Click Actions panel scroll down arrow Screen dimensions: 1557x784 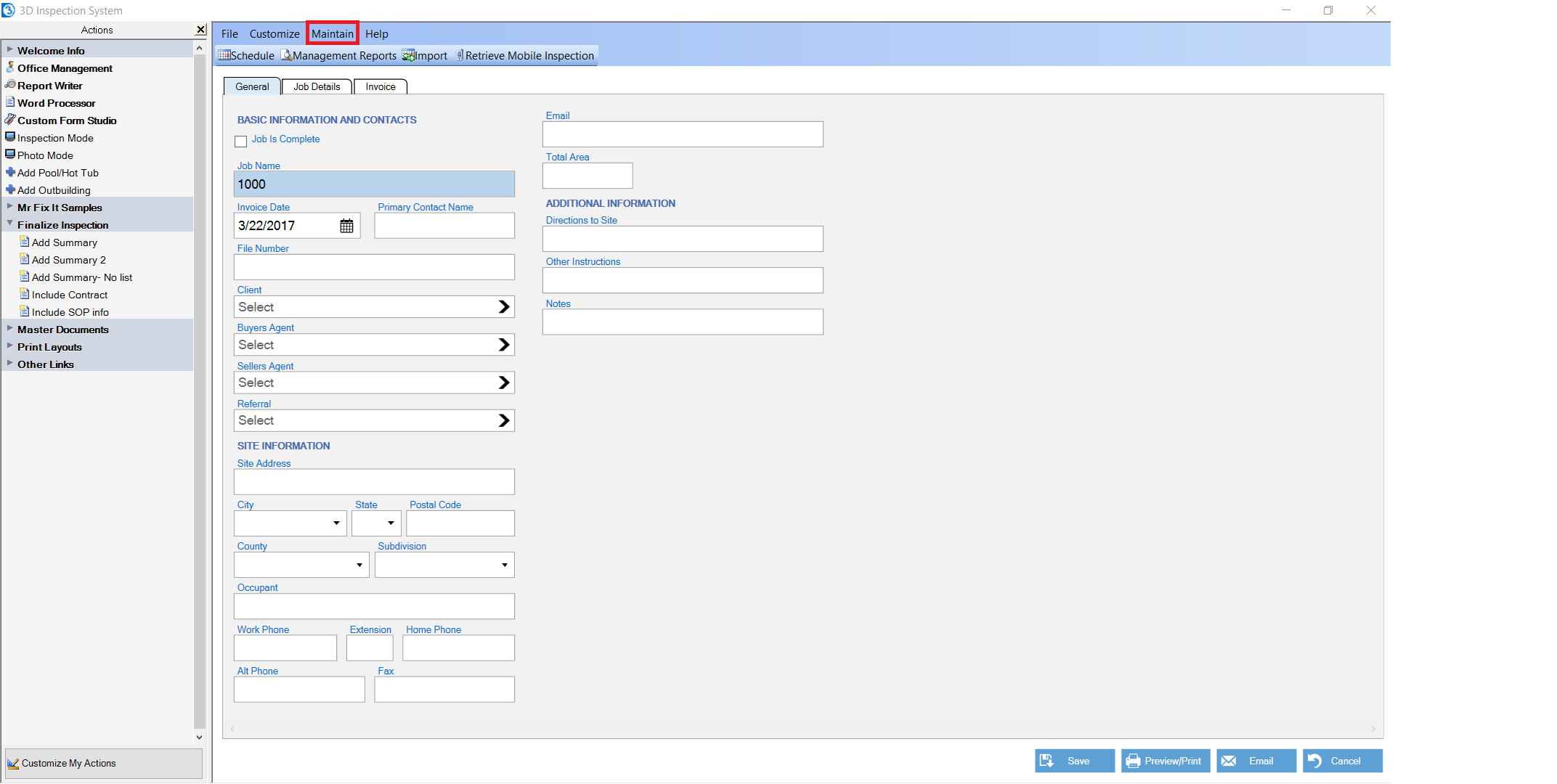(200, 738)
